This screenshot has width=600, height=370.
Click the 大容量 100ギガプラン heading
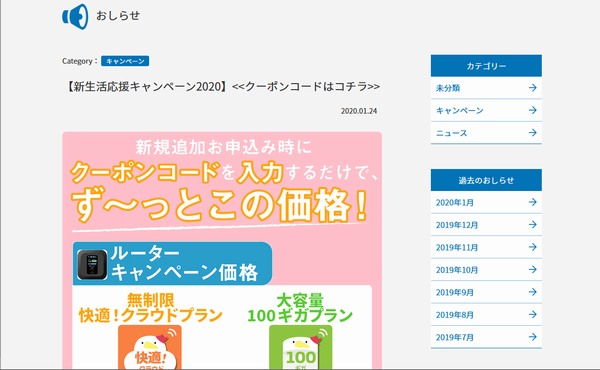click(300, 308)
